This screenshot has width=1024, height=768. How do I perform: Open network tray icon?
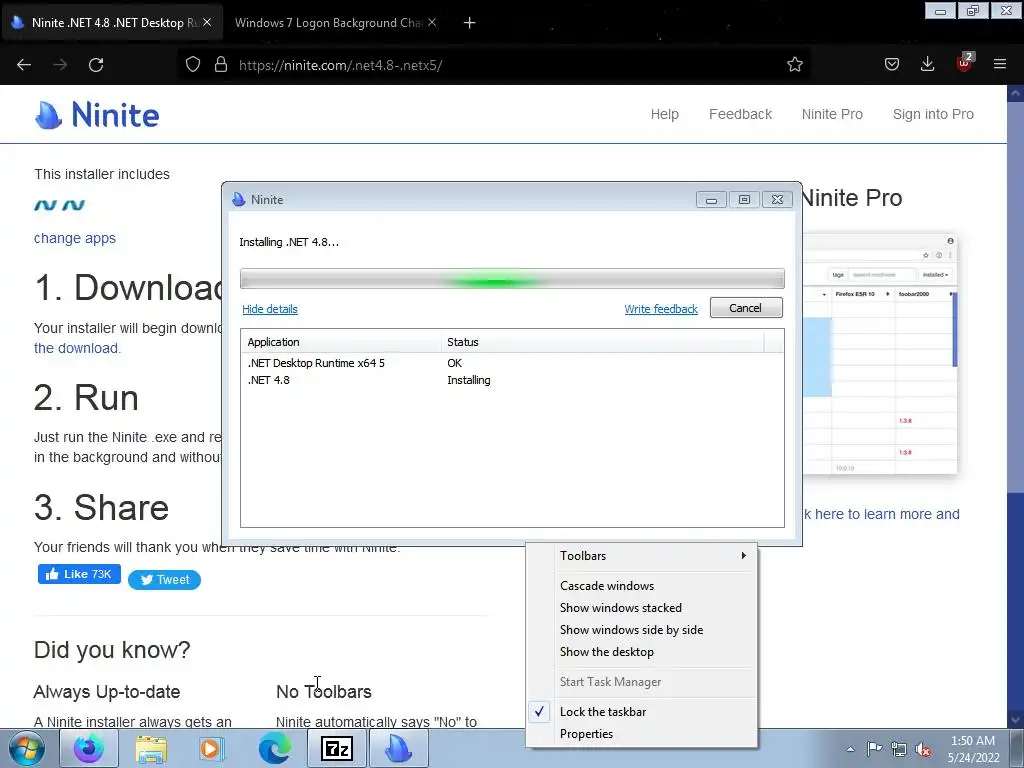tap(899, 749)
